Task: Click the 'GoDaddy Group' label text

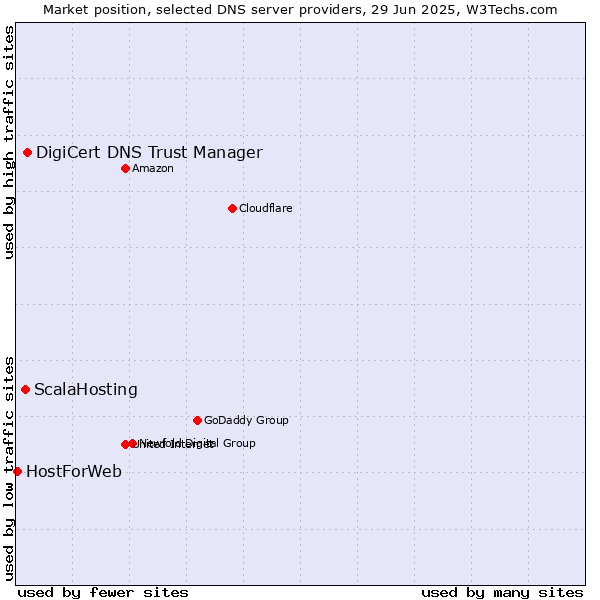Action: click(246, 420)
